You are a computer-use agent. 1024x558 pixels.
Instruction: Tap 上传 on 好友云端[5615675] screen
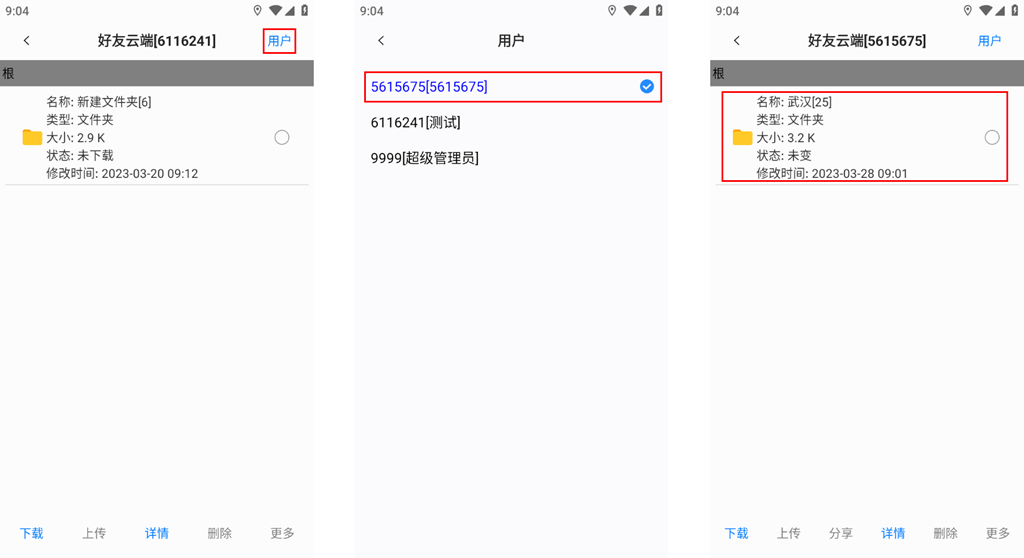pos(788,533)
